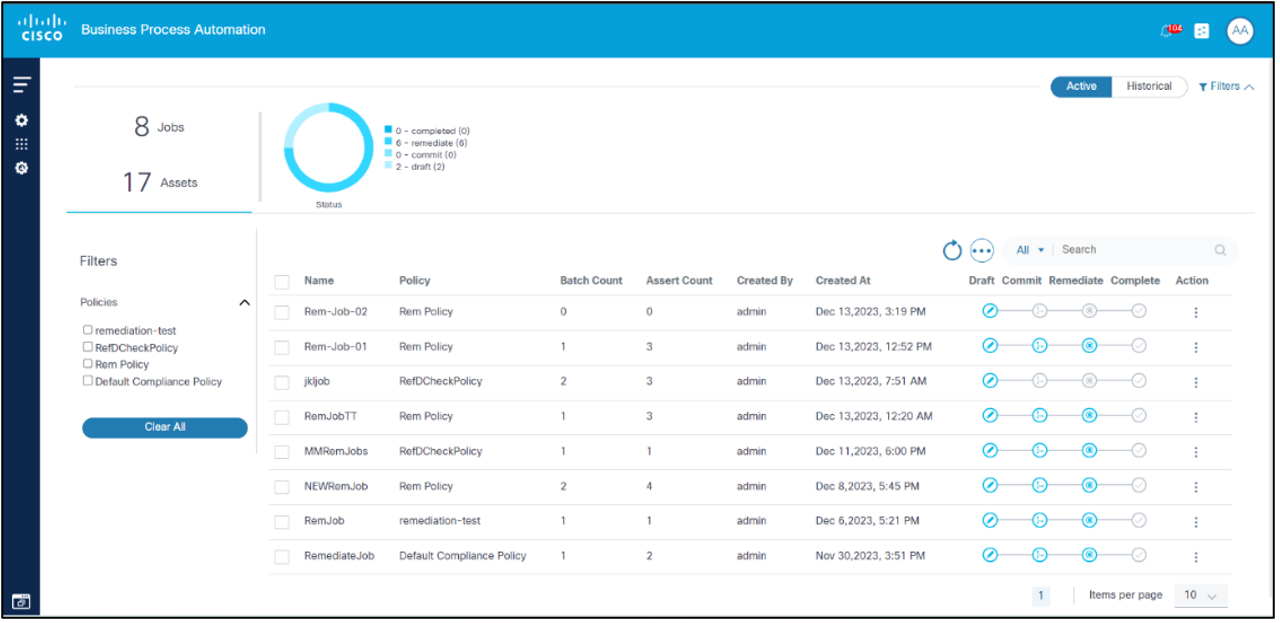The image size is (1280, 623).
Task: Select the jkljob row checkbox
Action: [282, 382]
